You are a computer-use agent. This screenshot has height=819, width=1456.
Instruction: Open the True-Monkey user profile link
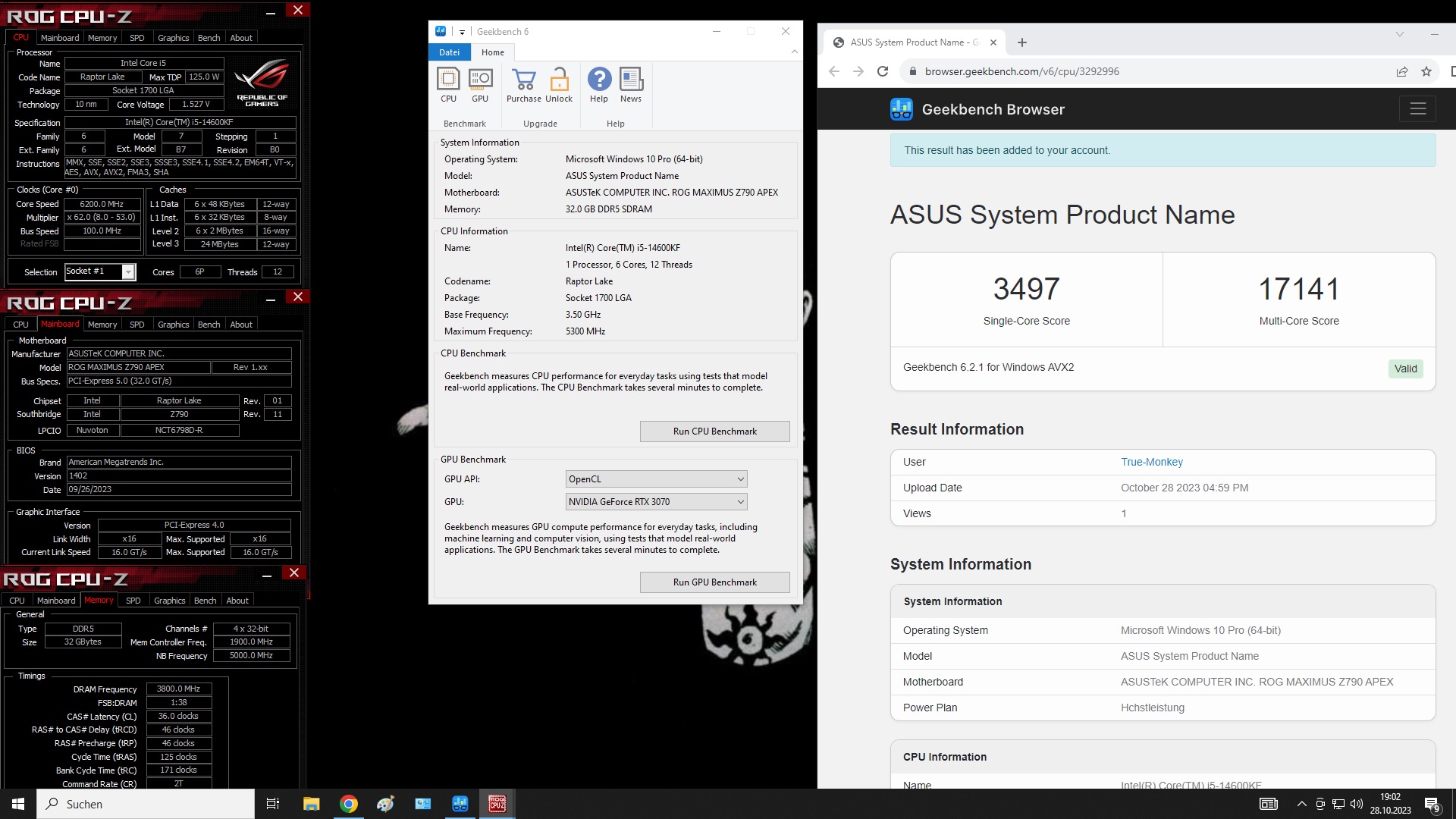1152,462
